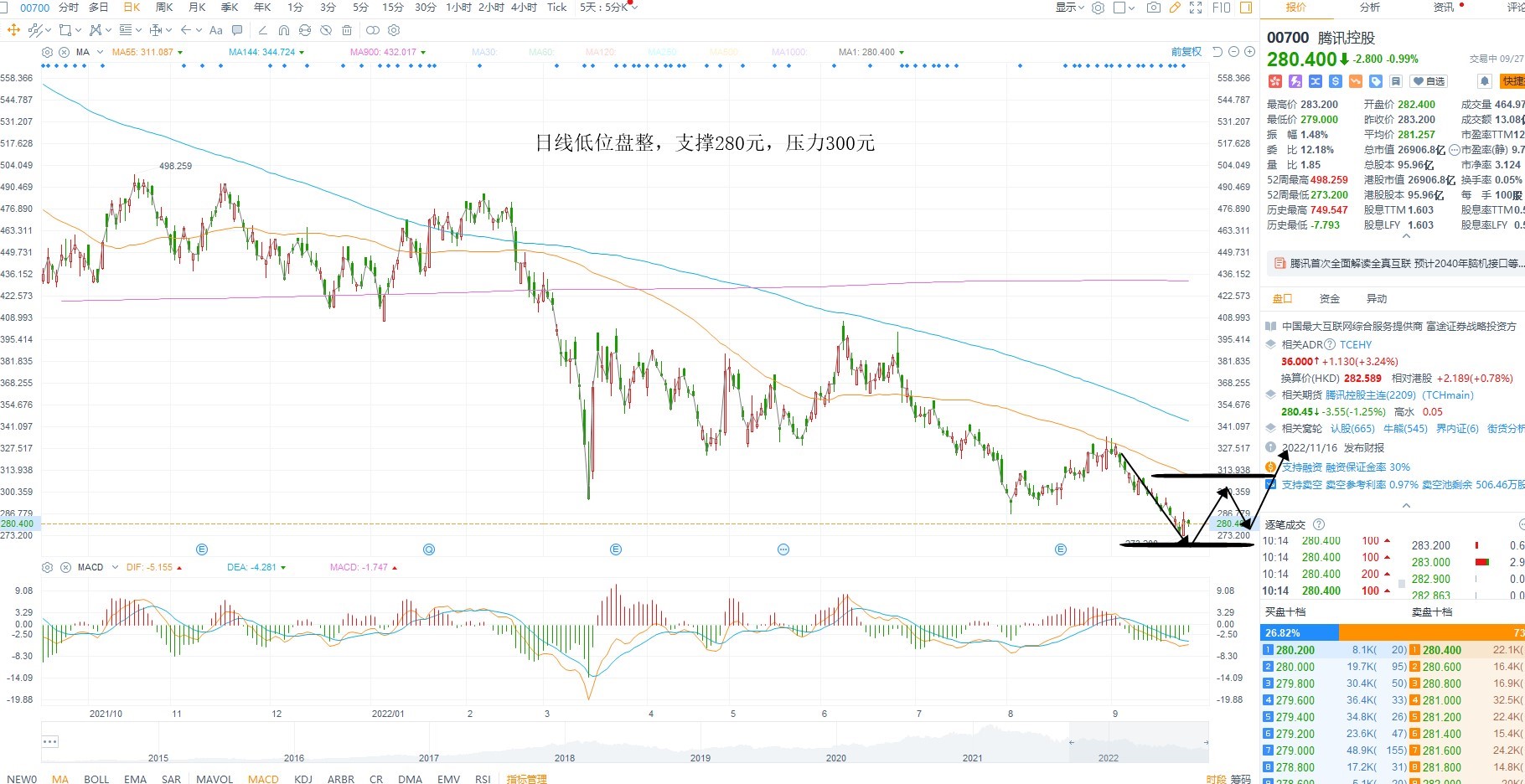Expand the MA indicator type dropdown
1525x784 pixels.
(x=101, y=52)
